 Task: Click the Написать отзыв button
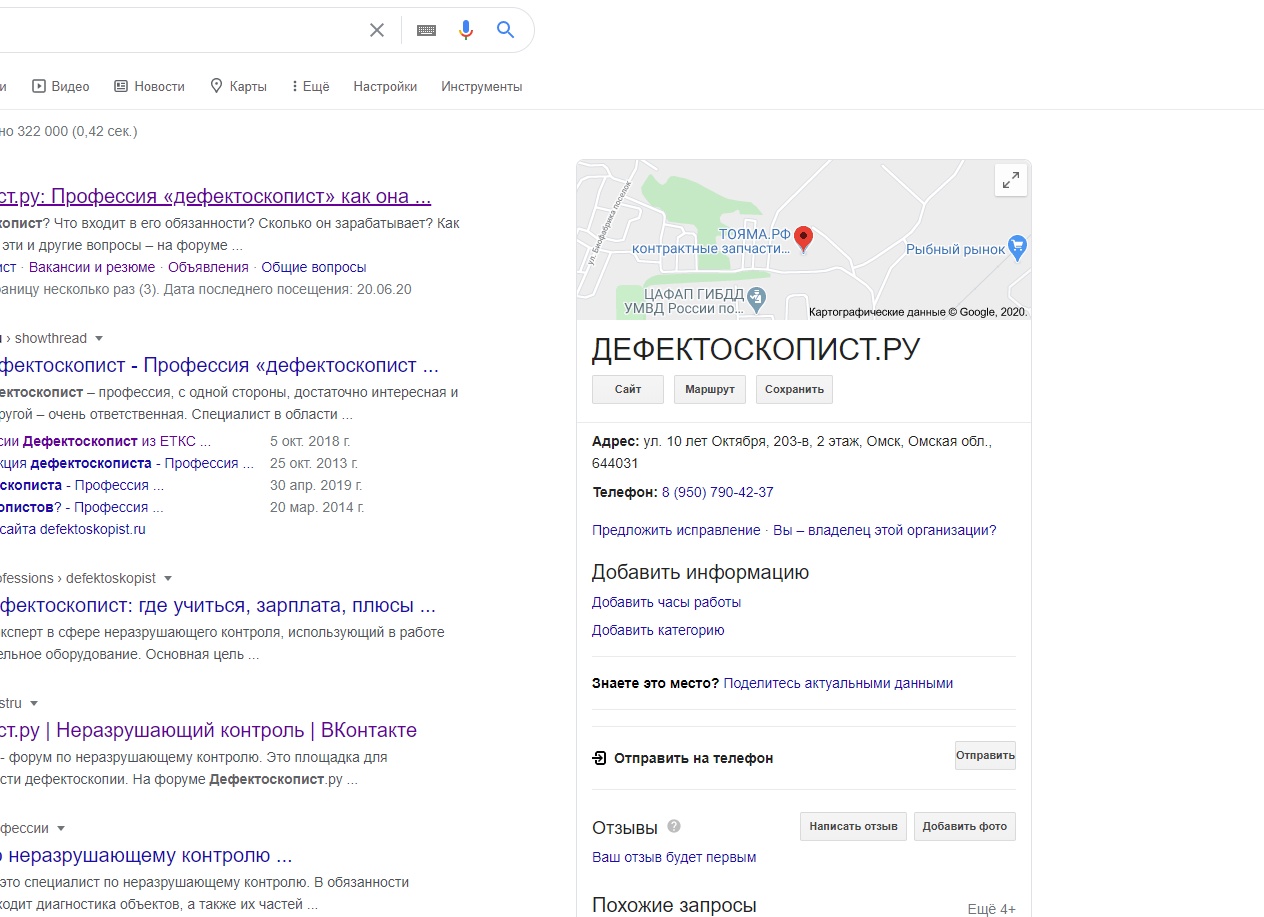[853, 826]
